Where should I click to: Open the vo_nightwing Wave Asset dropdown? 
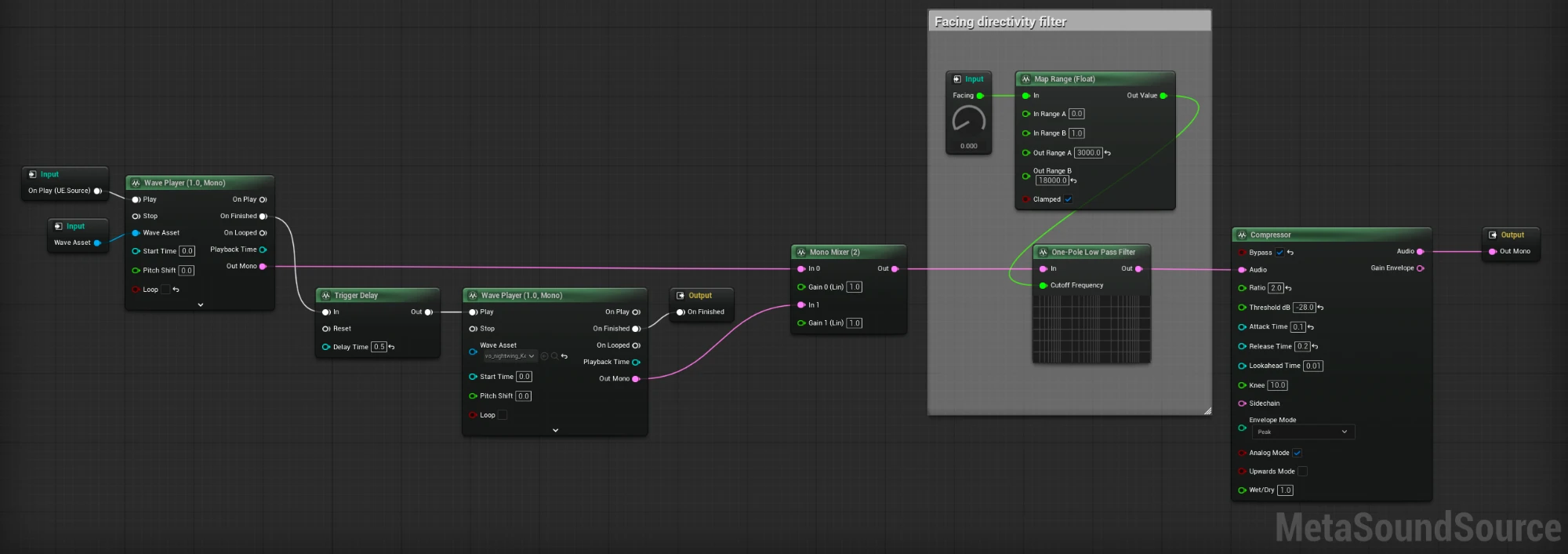[509, 356]
